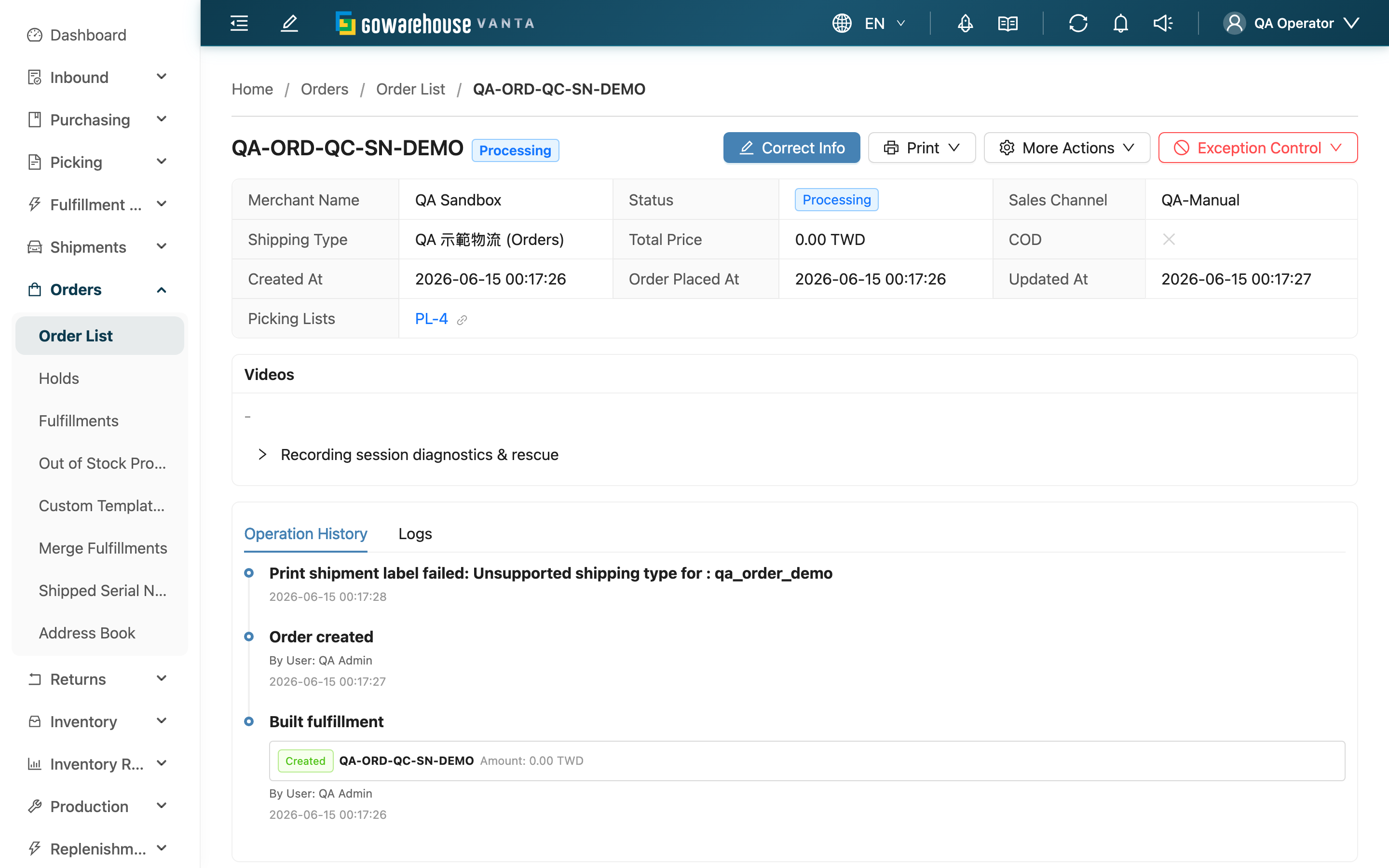Image resolution: width=1389 pixels, height=868 pixels.
Task: Expand the Returns menu chevron
Action: 162,679
